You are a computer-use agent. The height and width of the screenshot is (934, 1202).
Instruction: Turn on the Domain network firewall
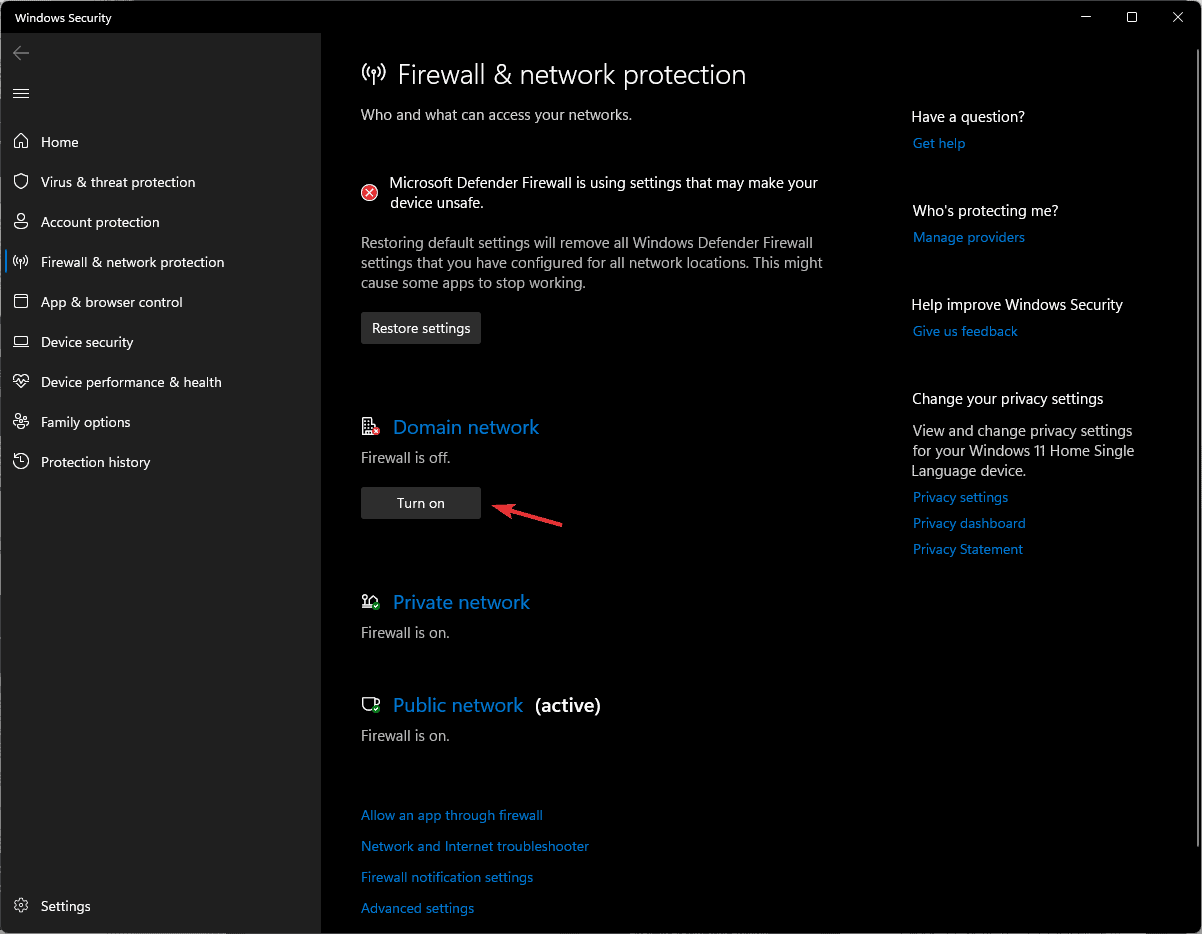[x=421, y=503]
